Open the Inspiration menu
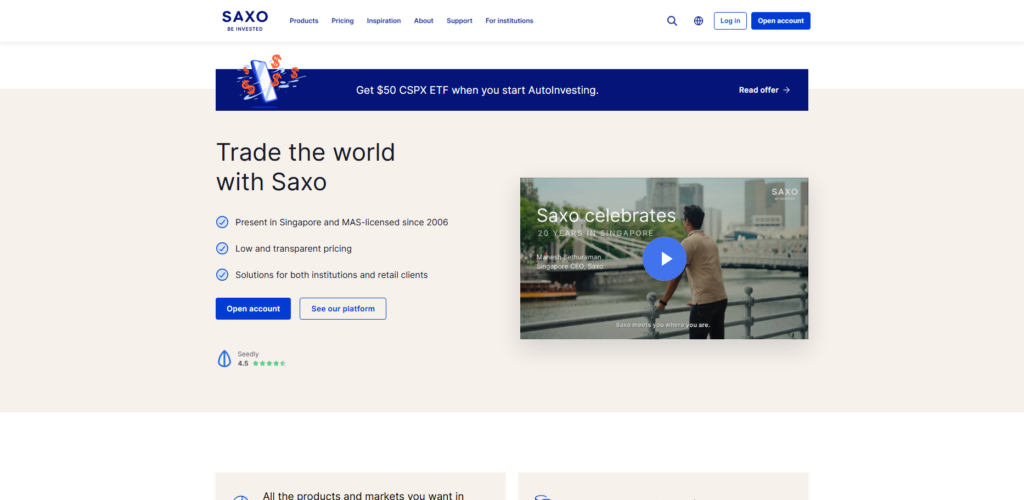 [x=384, y=21]
